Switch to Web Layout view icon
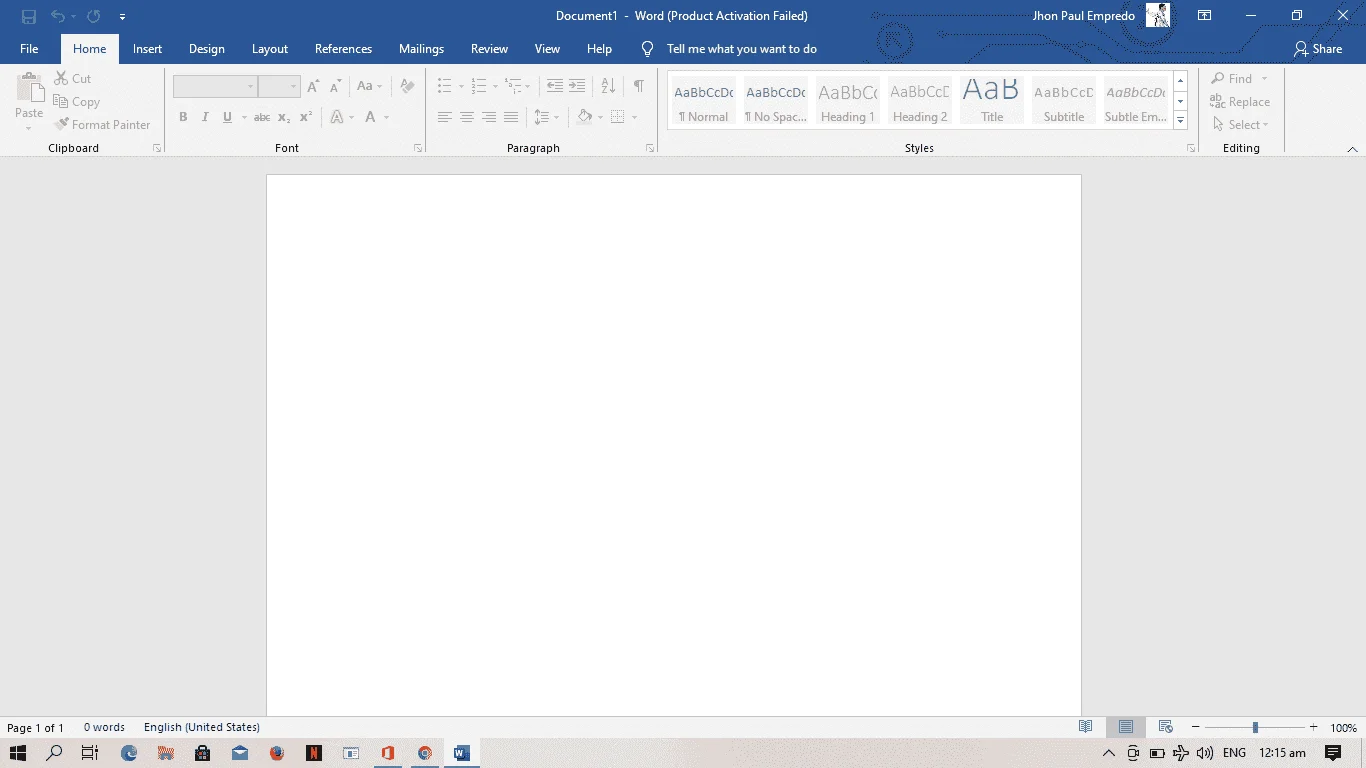Image resolution: width=1366 pixels, height=768 pixels. (x=1165, y=727)
